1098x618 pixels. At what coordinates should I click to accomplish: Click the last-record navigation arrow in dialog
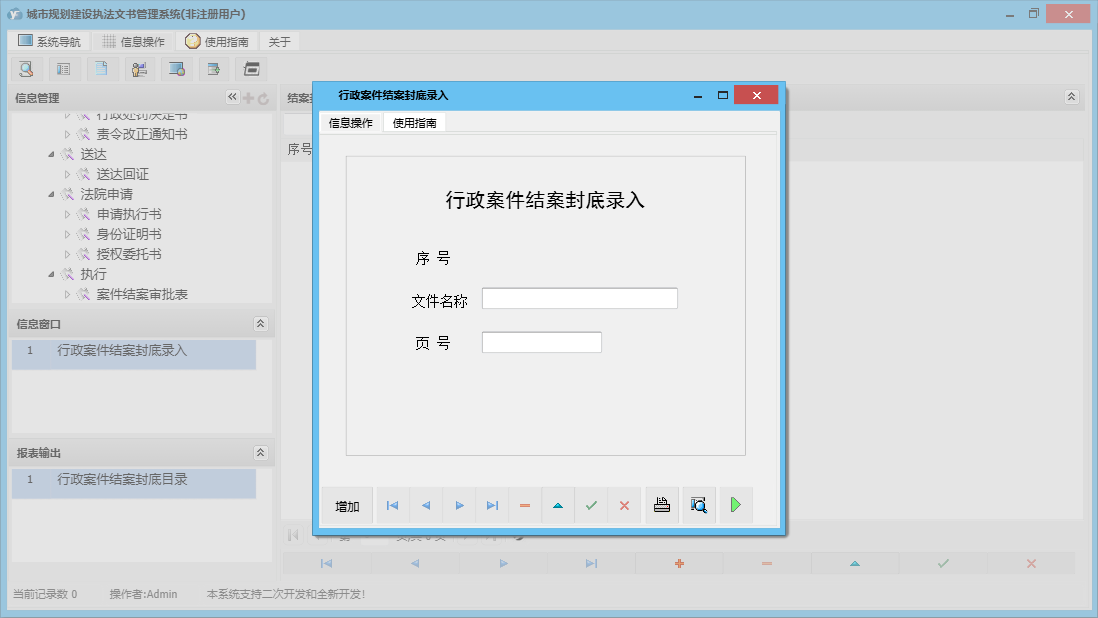click(x=491, y=505)
